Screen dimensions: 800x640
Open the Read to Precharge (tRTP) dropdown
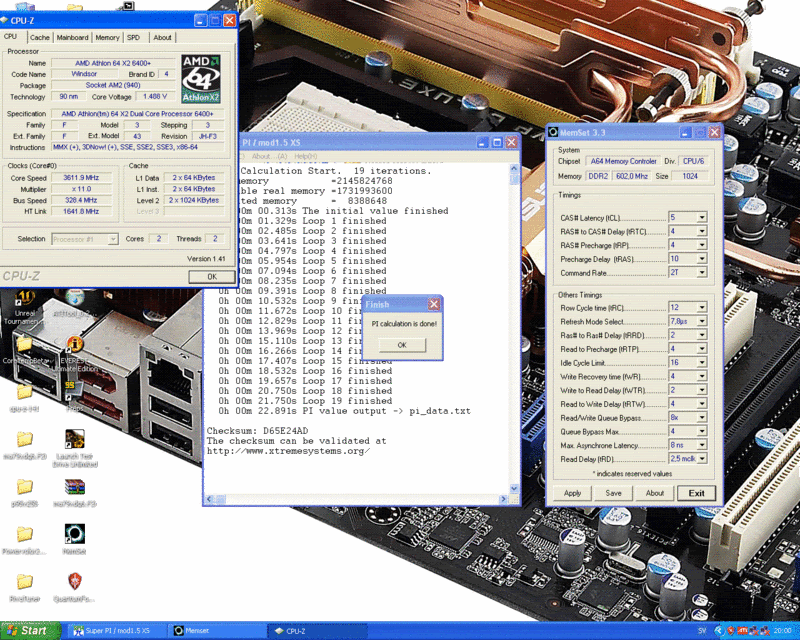click(702, 349)
